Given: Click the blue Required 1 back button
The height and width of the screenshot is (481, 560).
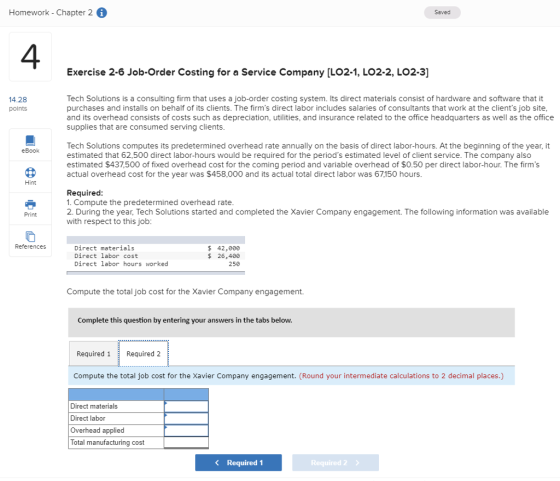Looking at the screenshot, I should coord(238,462).
